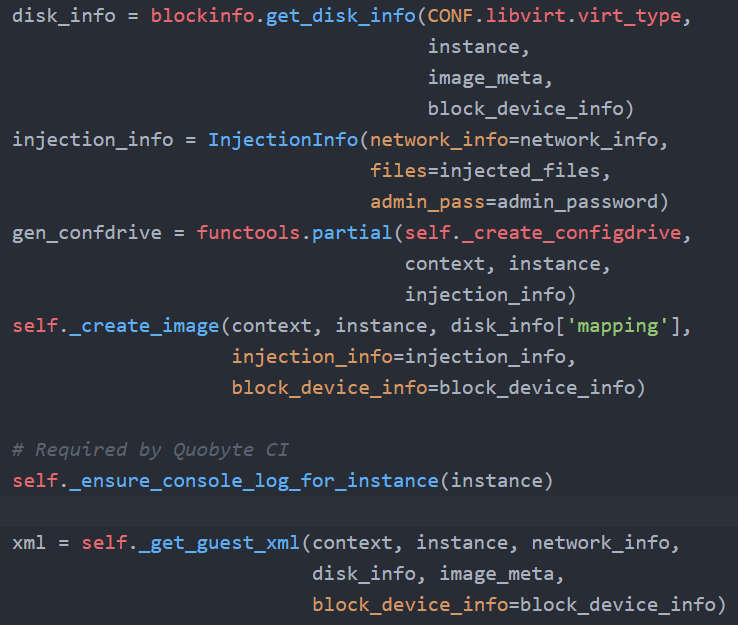
Task: Click 'libvirt' in CONF.libvirt path
Action: 525,16
